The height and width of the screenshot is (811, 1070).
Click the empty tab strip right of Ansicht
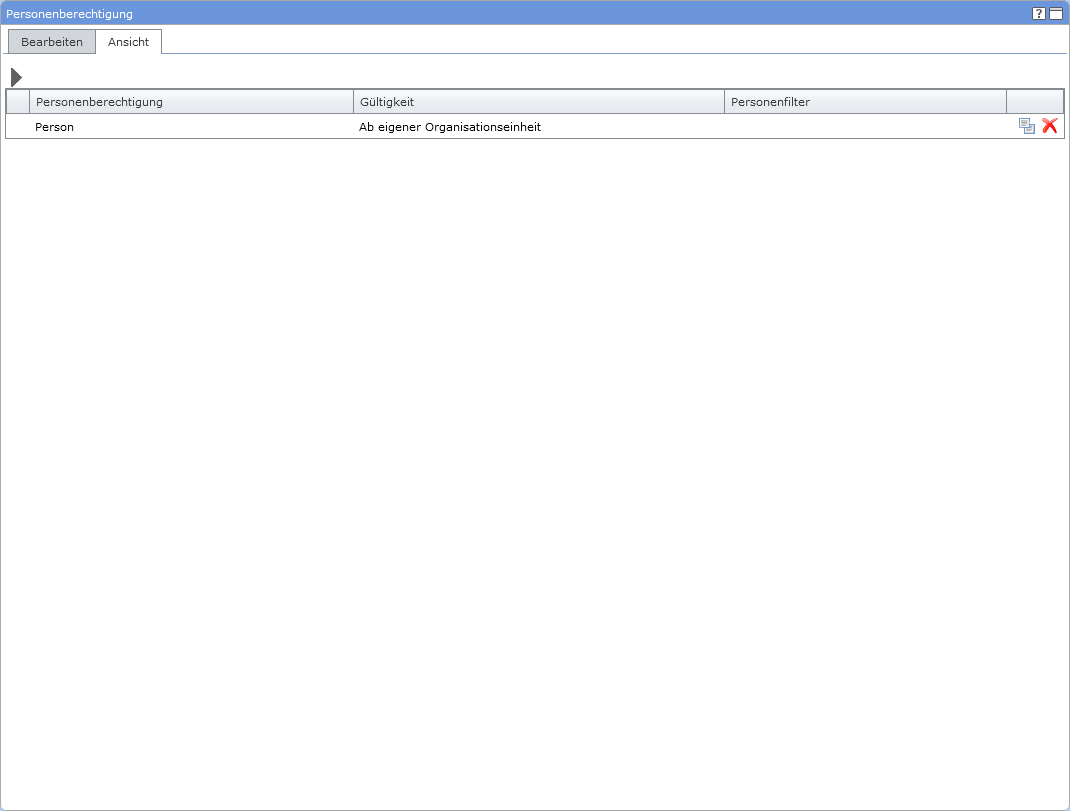coord(600,42)
